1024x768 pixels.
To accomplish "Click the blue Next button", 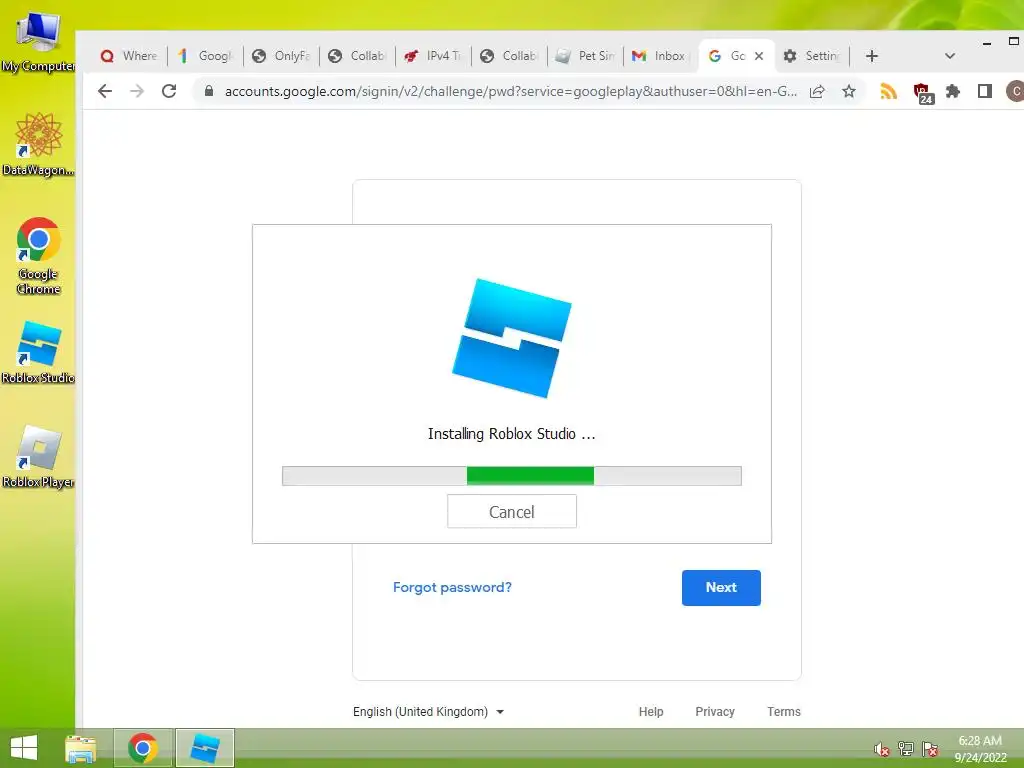I will point(721,587).
